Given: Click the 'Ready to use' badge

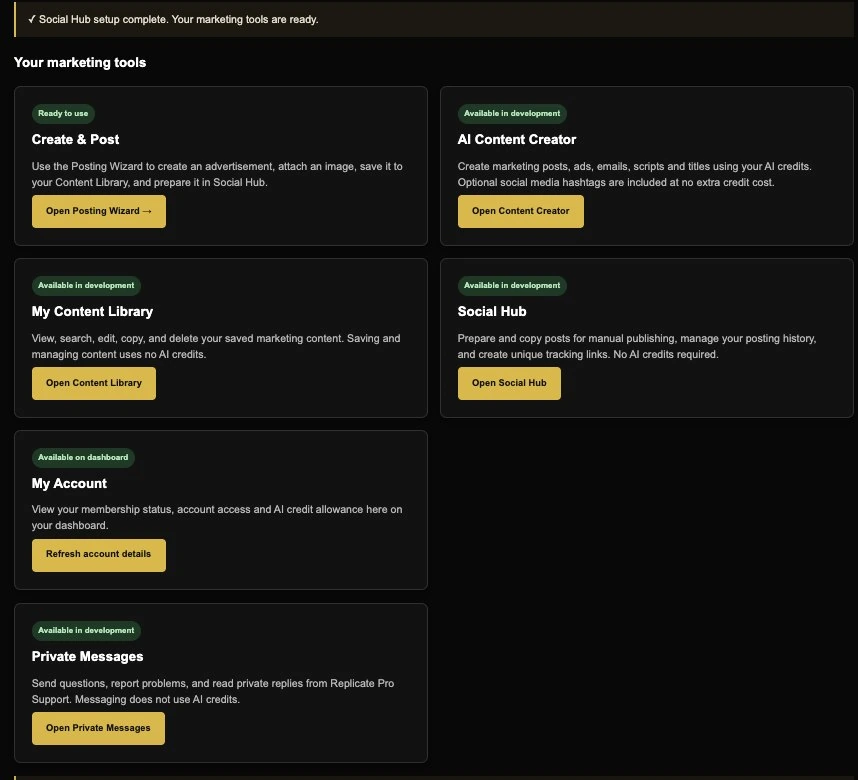Looking at the screenshot, I should click(x=63, y=114).
